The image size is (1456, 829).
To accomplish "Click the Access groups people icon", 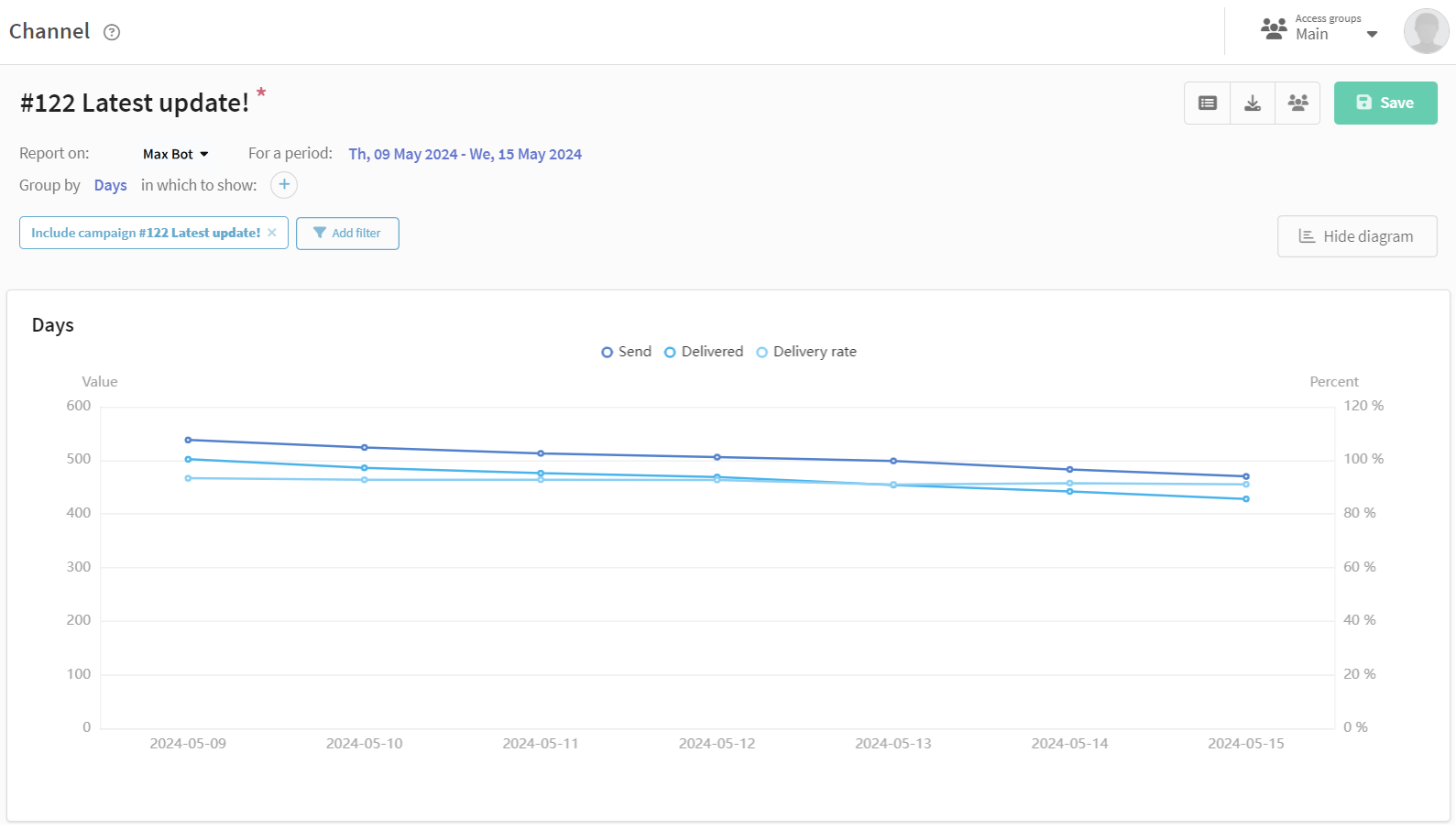I will pos(1273,28).
